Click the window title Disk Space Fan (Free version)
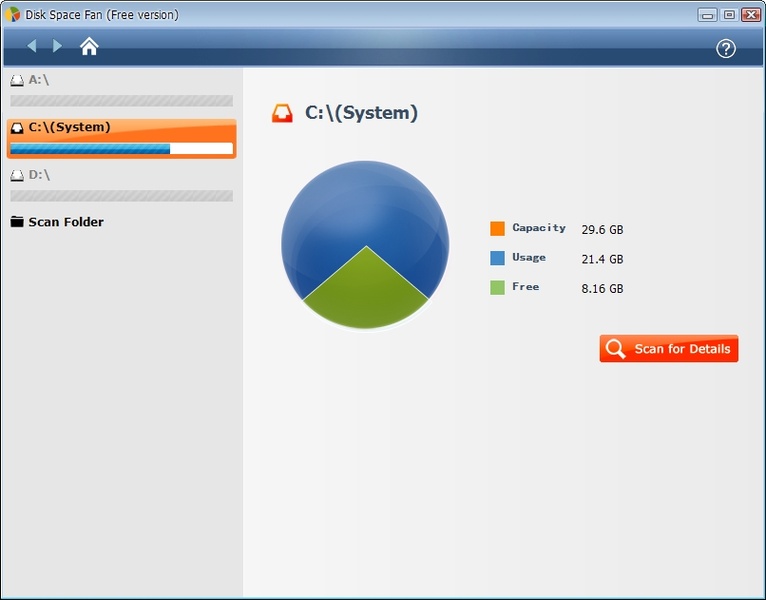This screenshot has width=766, height=600. tap(102, 15)
